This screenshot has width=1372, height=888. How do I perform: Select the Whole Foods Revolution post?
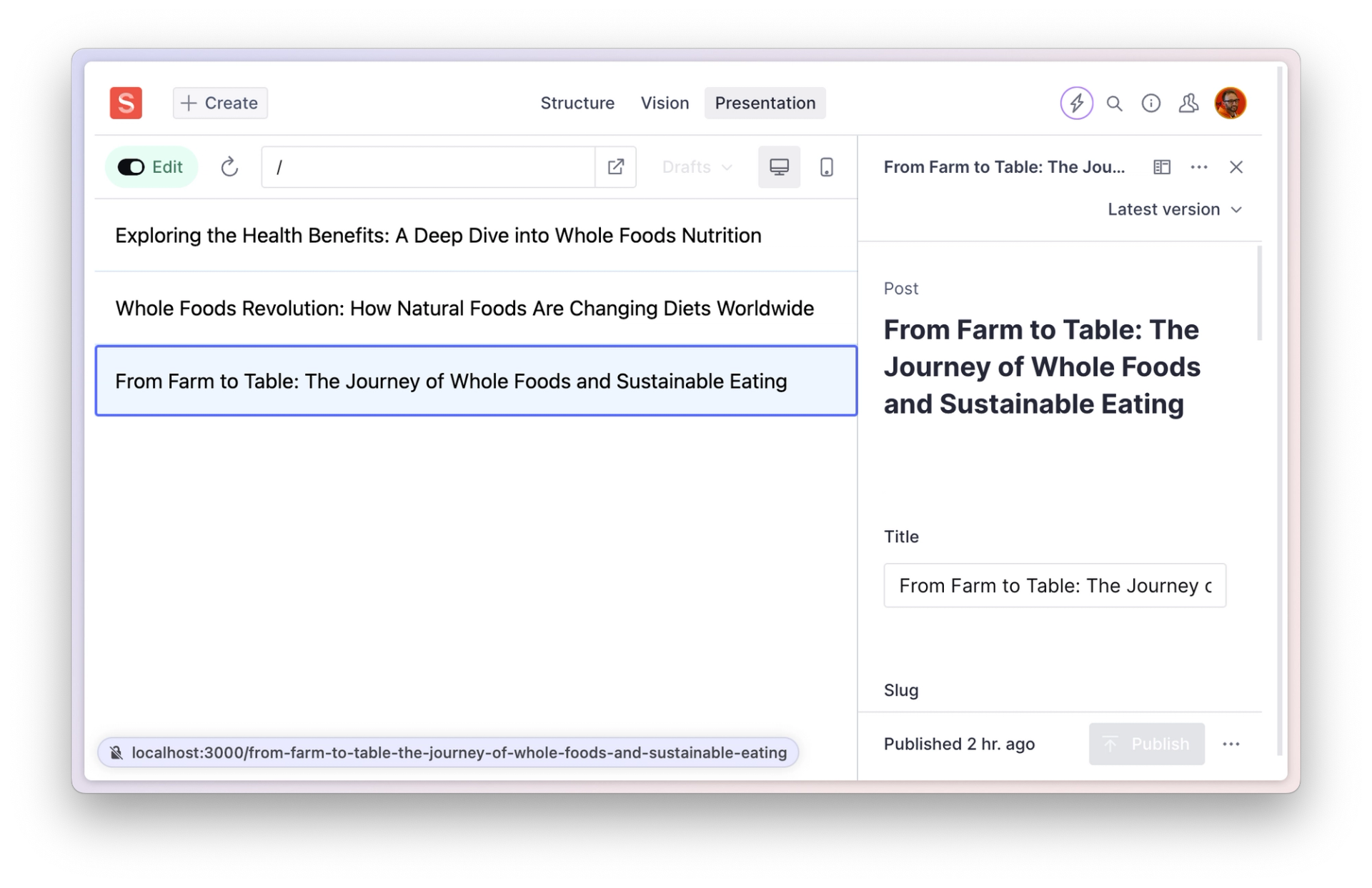click(x=464, y=308)
